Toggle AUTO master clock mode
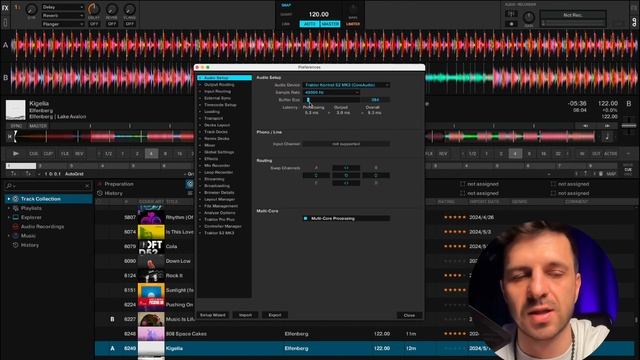 point(310,24)
